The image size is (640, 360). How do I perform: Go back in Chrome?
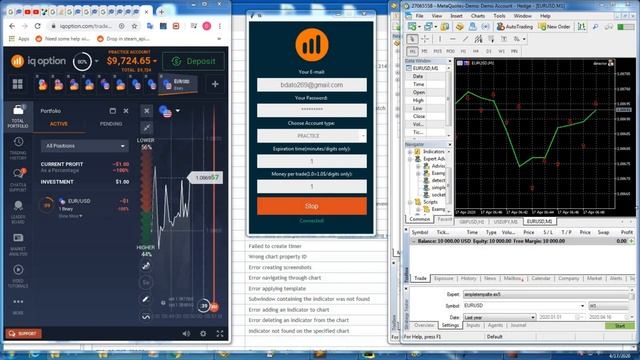(x=12, y=26)
